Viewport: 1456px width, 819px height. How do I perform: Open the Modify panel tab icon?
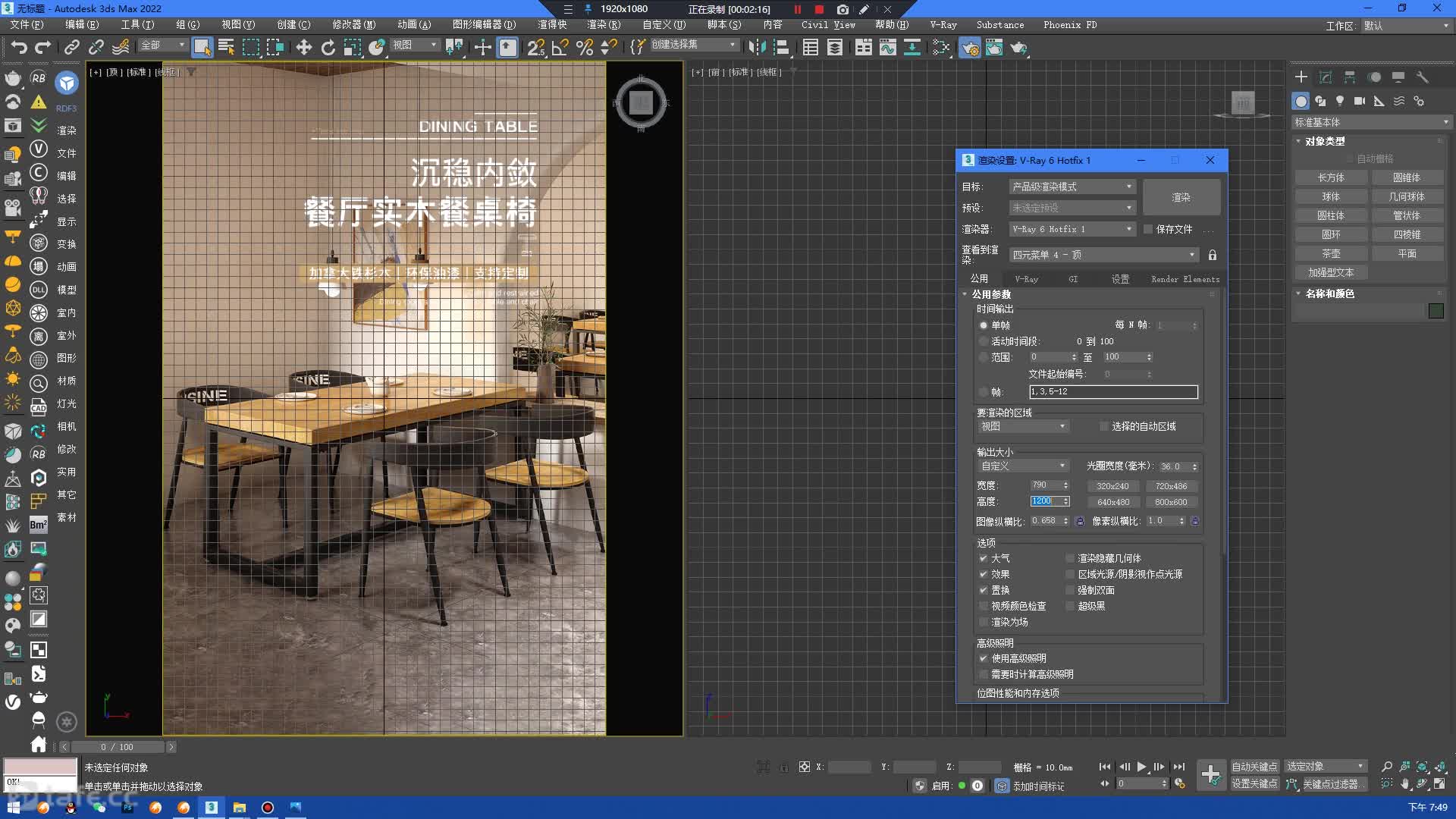point(1325,77)
